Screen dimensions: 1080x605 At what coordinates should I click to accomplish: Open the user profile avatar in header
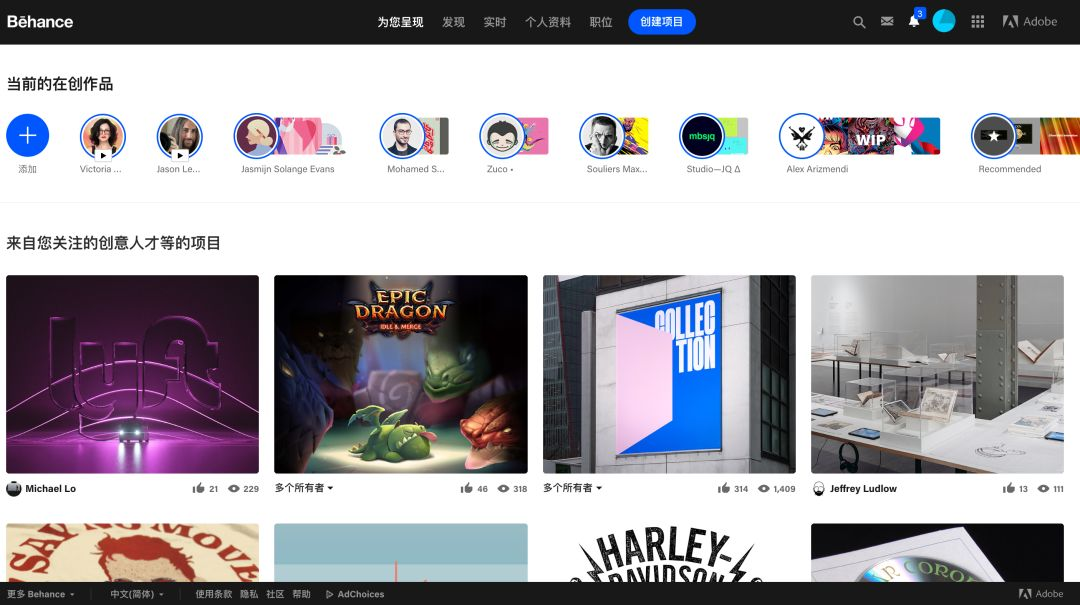(x=944, y=22)
